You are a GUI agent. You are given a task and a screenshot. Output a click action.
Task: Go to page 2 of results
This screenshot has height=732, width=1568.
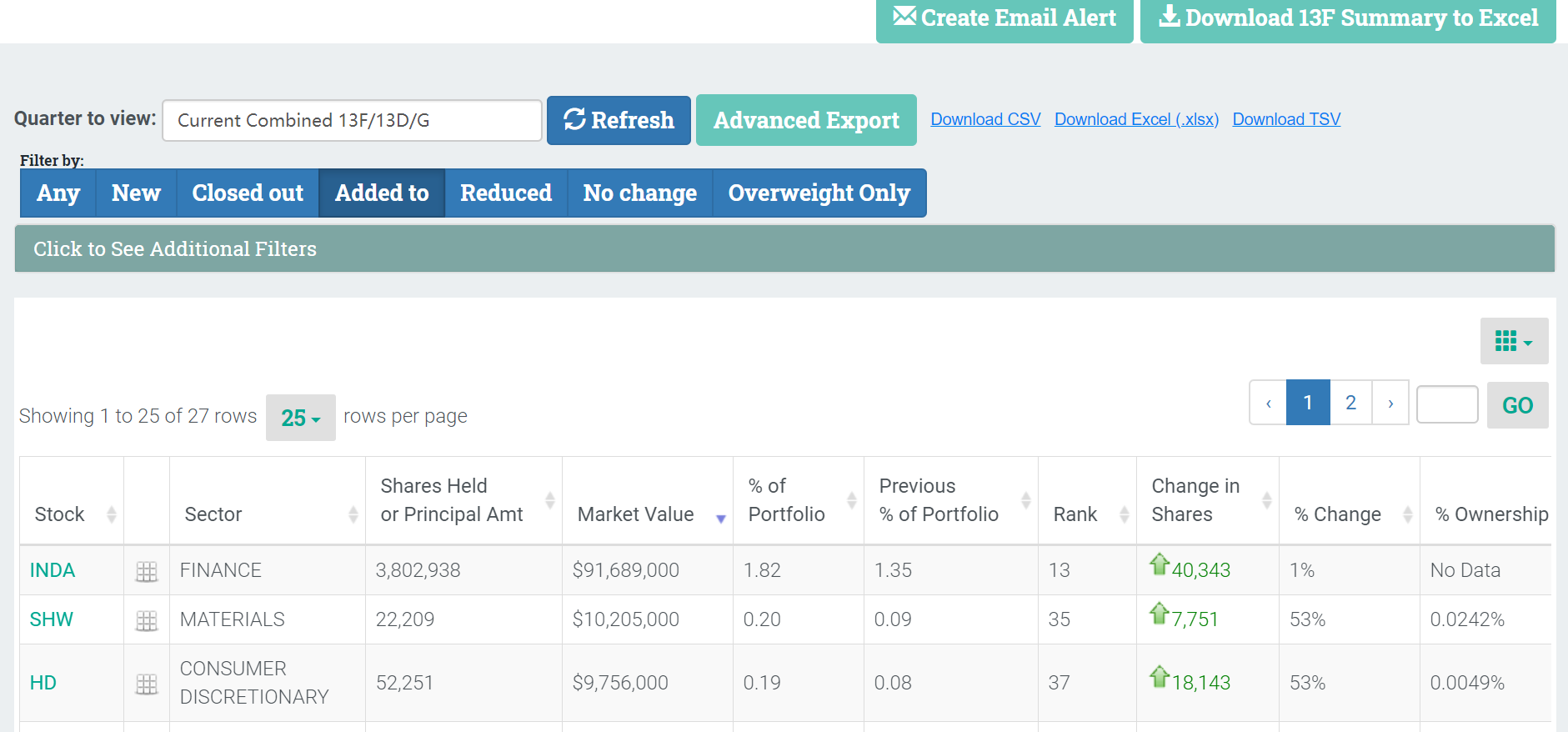(x=1350, y=403)
